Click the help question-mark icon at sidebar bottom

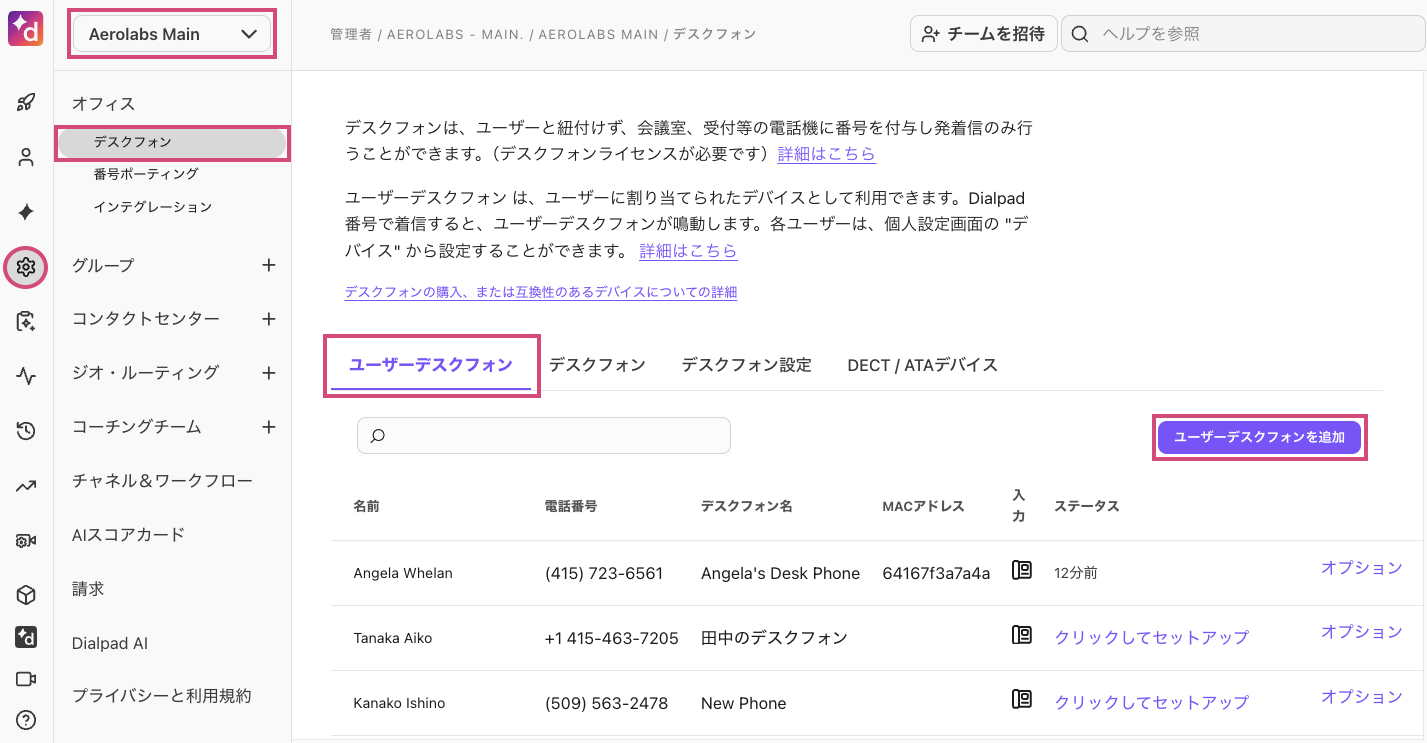click(25, 719)
